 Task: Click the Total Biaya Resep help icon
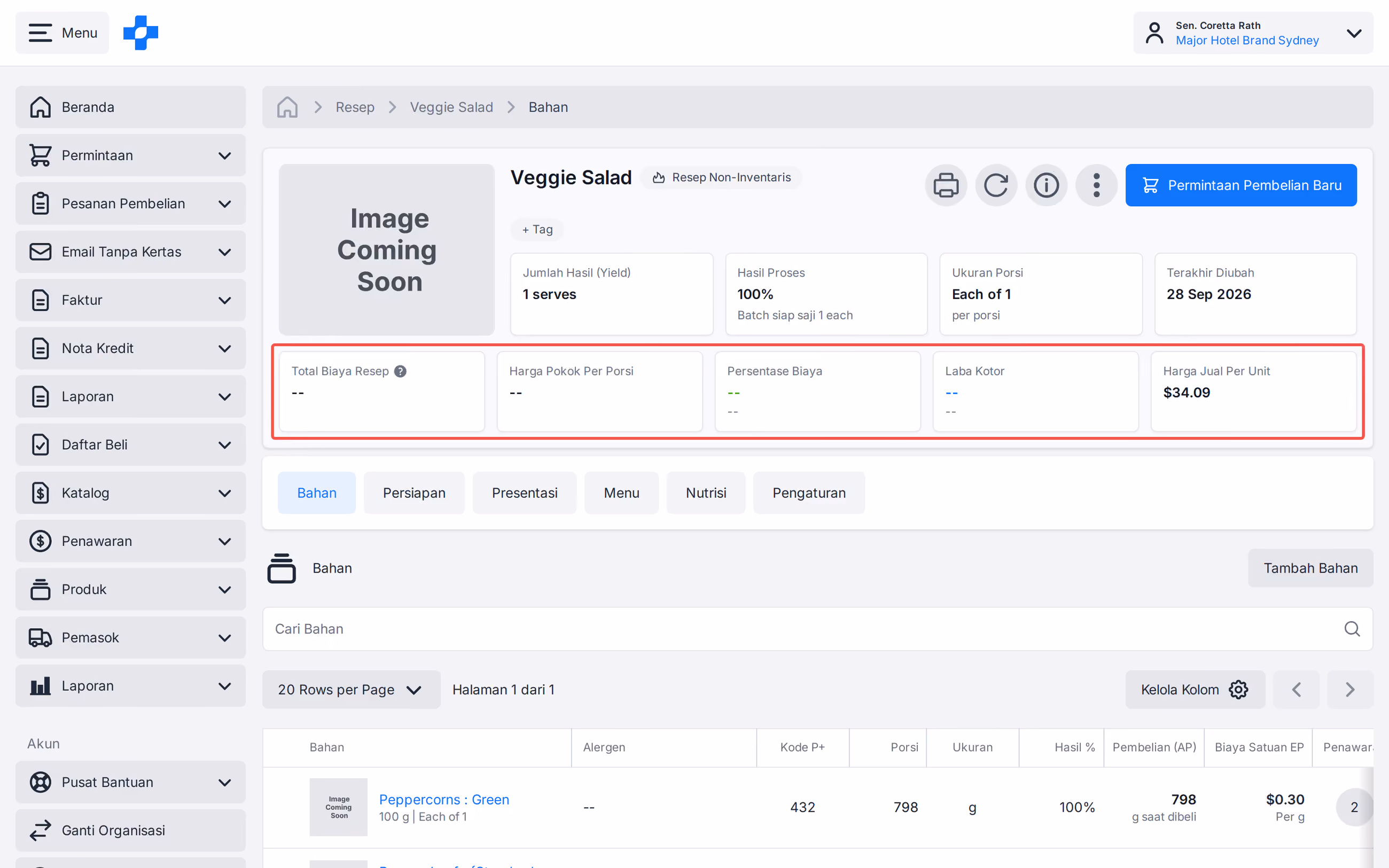click(401, 371)
